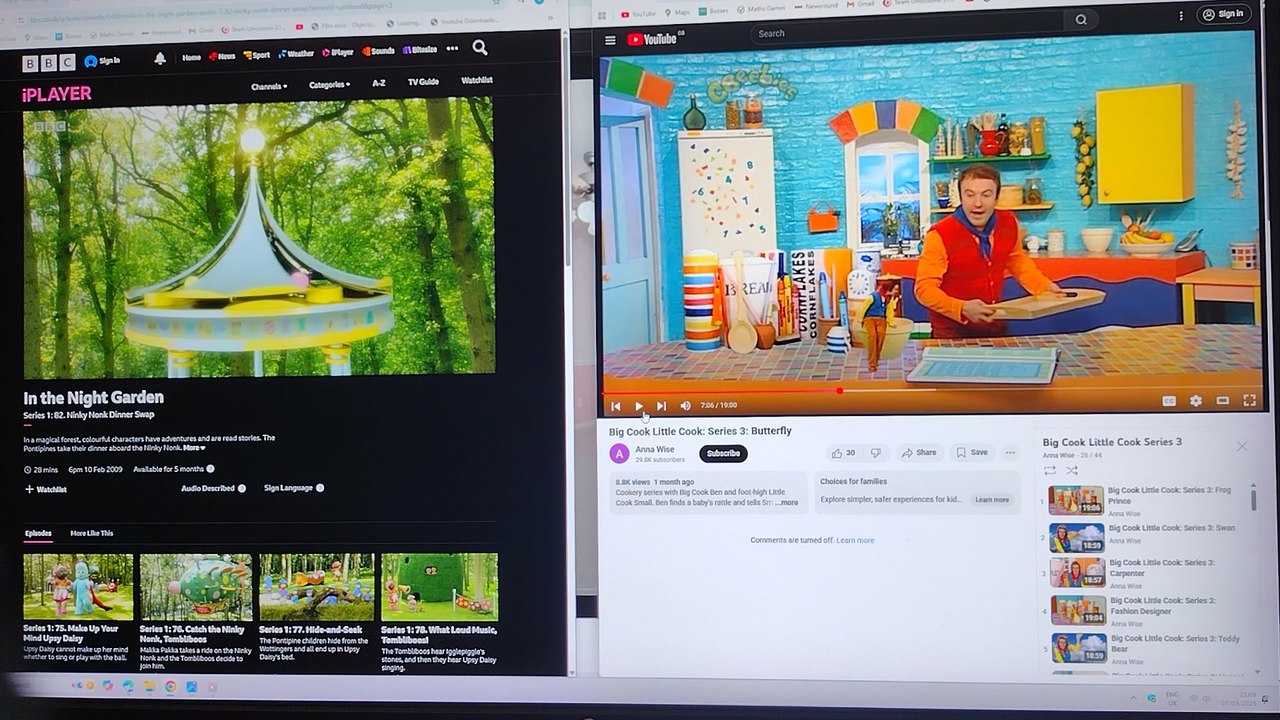Click YouTube Sign in button
The image size is (1280, 720).
click(1224, 14)
